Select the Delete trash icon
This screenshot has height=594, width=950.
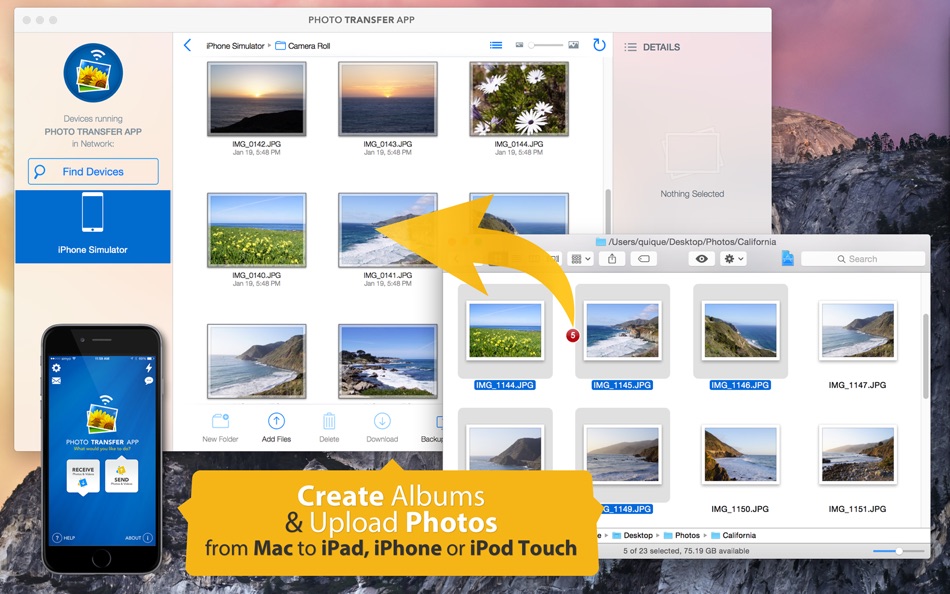point(330,423)
